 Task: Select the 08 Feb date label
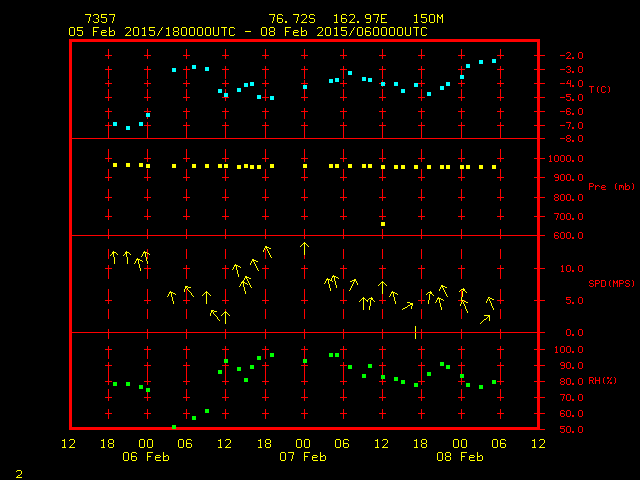tap(459, 457)
